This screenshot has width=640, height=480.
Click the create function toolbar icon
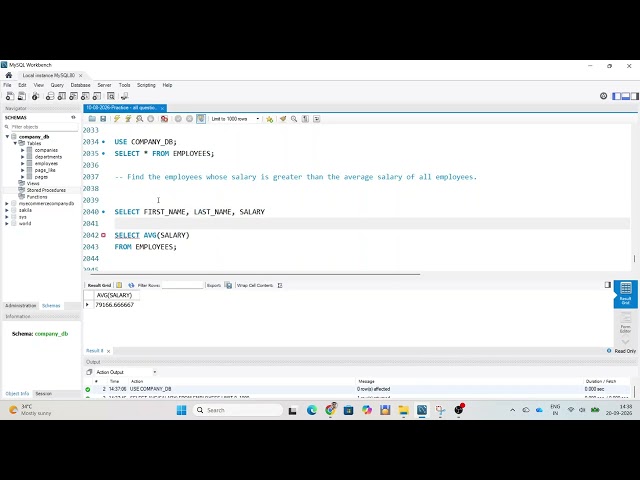(x=97, y=96)
